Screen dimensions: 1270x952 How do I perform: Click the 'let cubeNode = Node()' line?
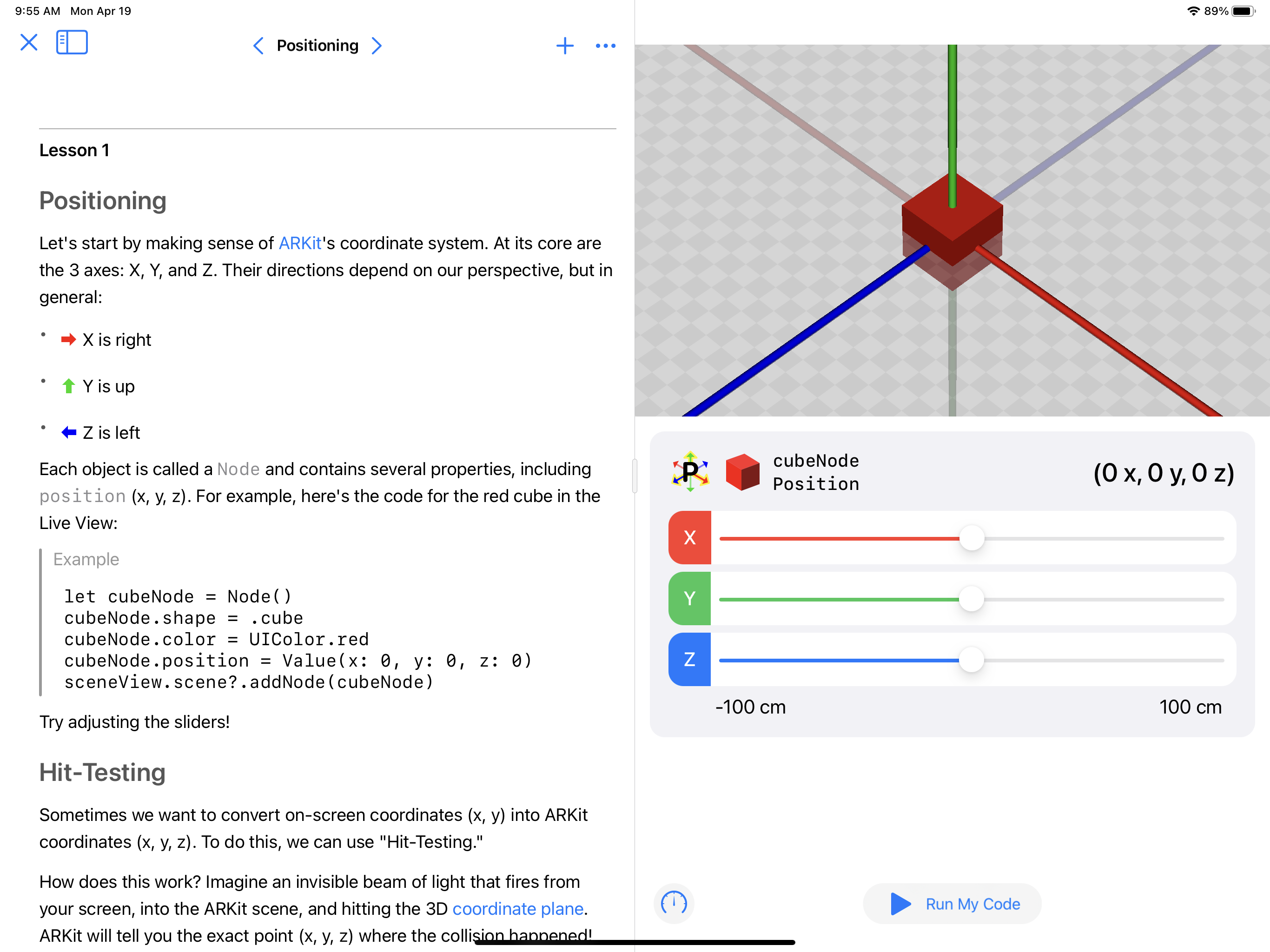[178, 596]
